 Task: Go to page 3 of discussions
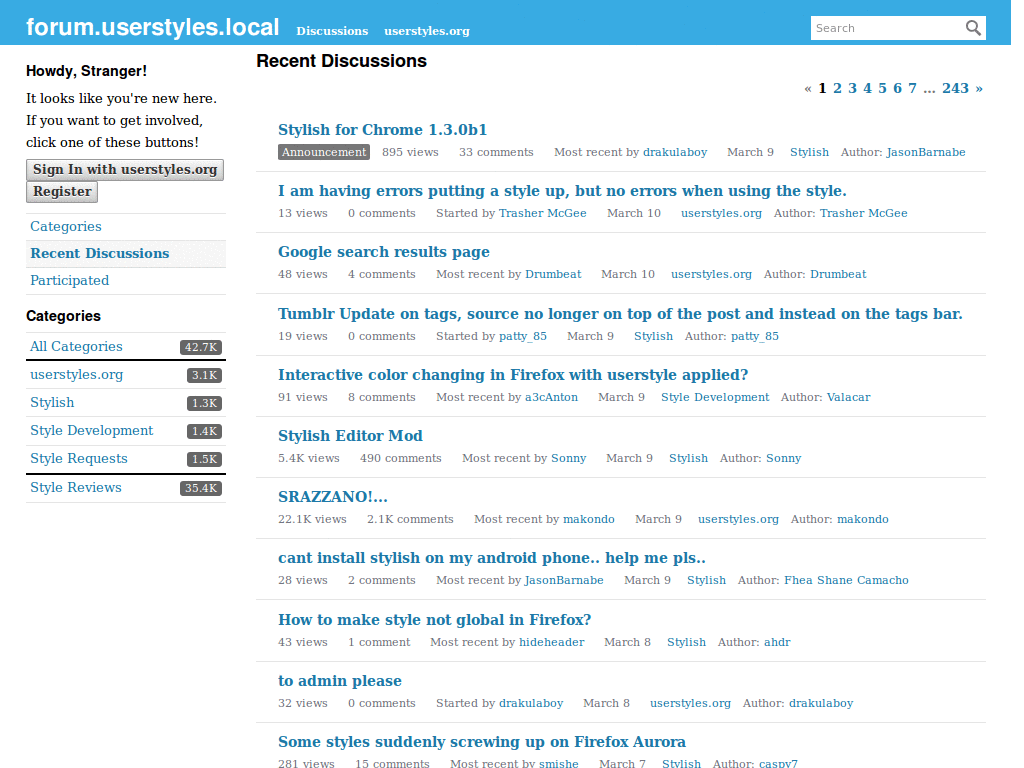(x=852, y=88)
